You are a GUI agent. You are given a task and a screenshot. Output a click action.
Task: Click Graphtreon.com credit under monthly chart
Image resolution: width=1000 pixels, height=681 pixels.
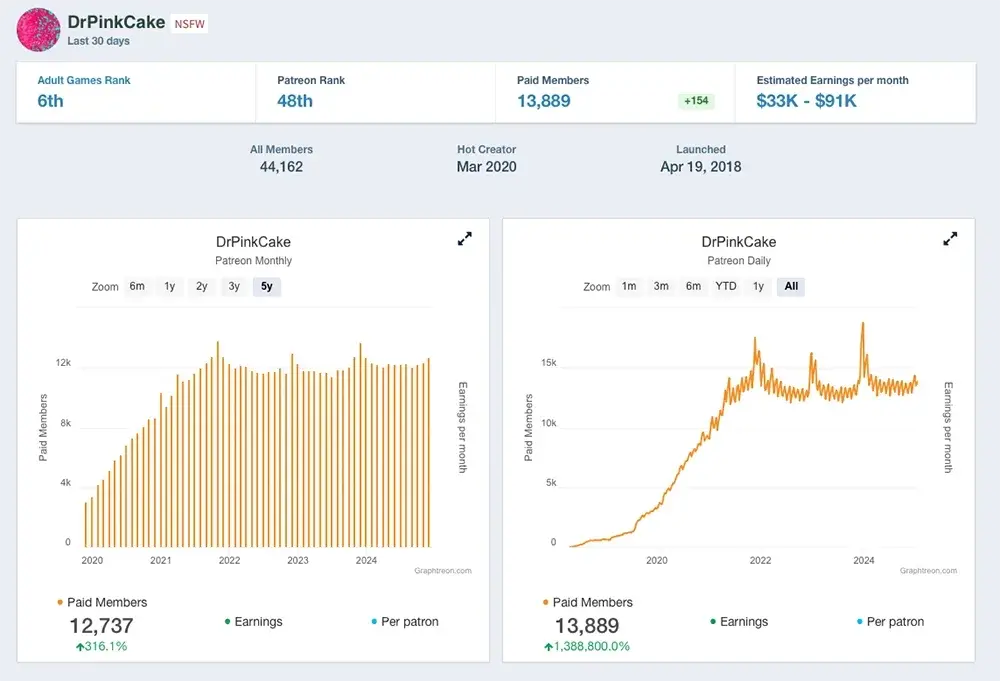point(443,571)
